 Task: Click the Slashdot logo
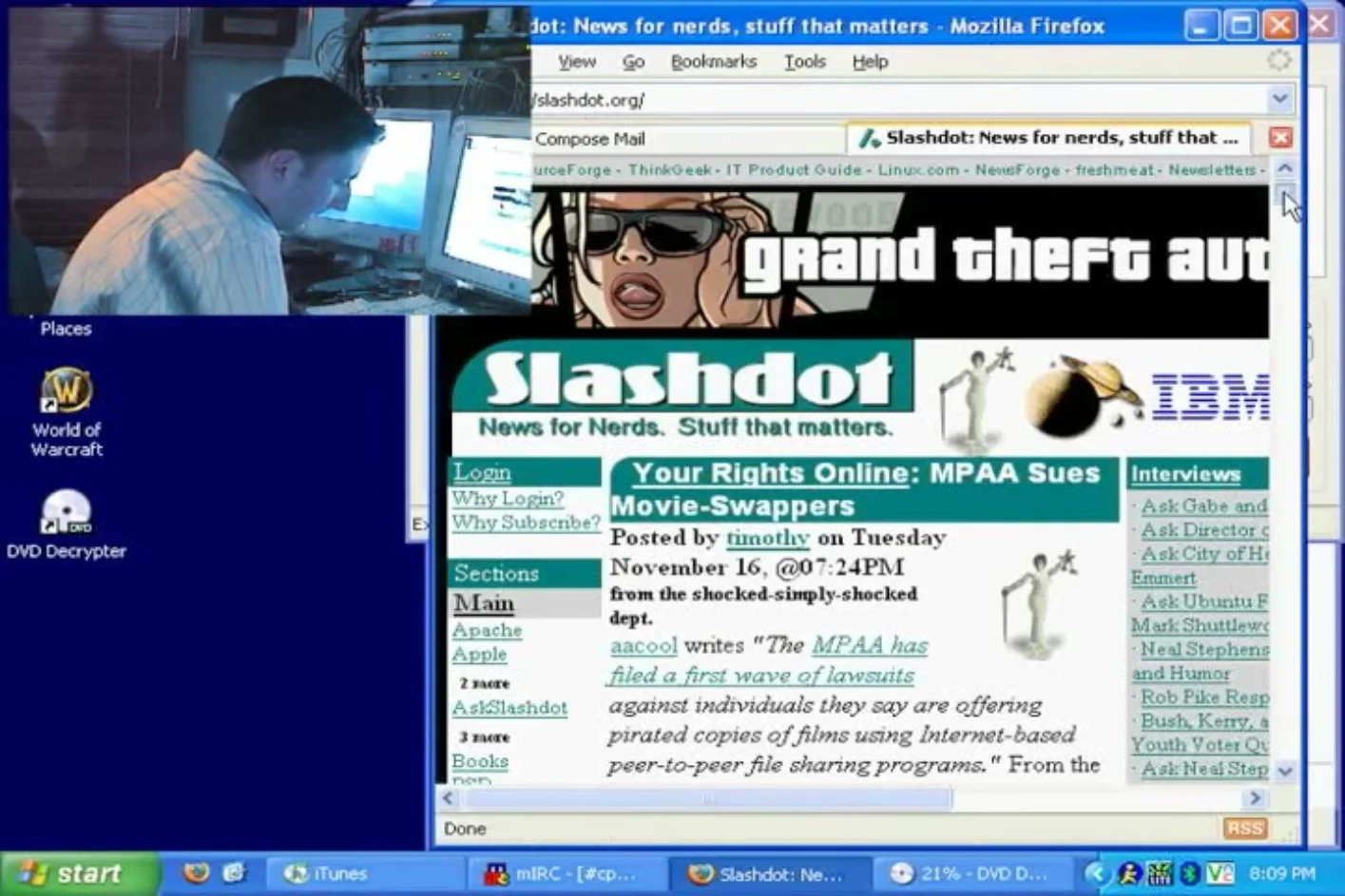683,389
